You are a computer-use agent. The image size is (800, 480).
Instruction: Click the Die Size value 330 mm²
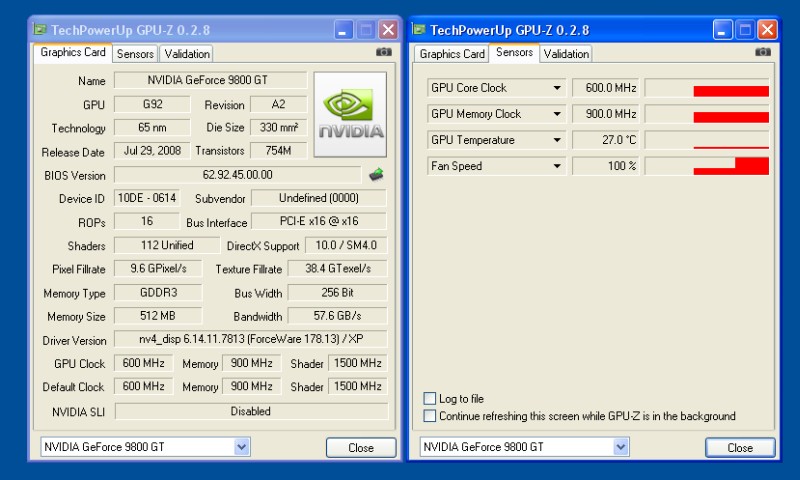click(x=279, y=128)
